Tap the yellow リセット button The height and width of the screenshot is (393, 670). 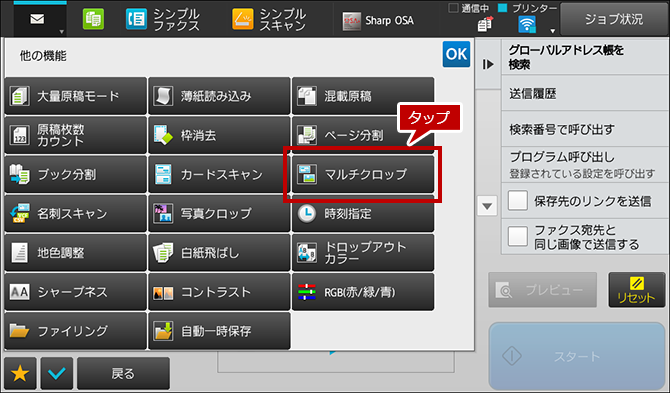(x=637, y=290)
